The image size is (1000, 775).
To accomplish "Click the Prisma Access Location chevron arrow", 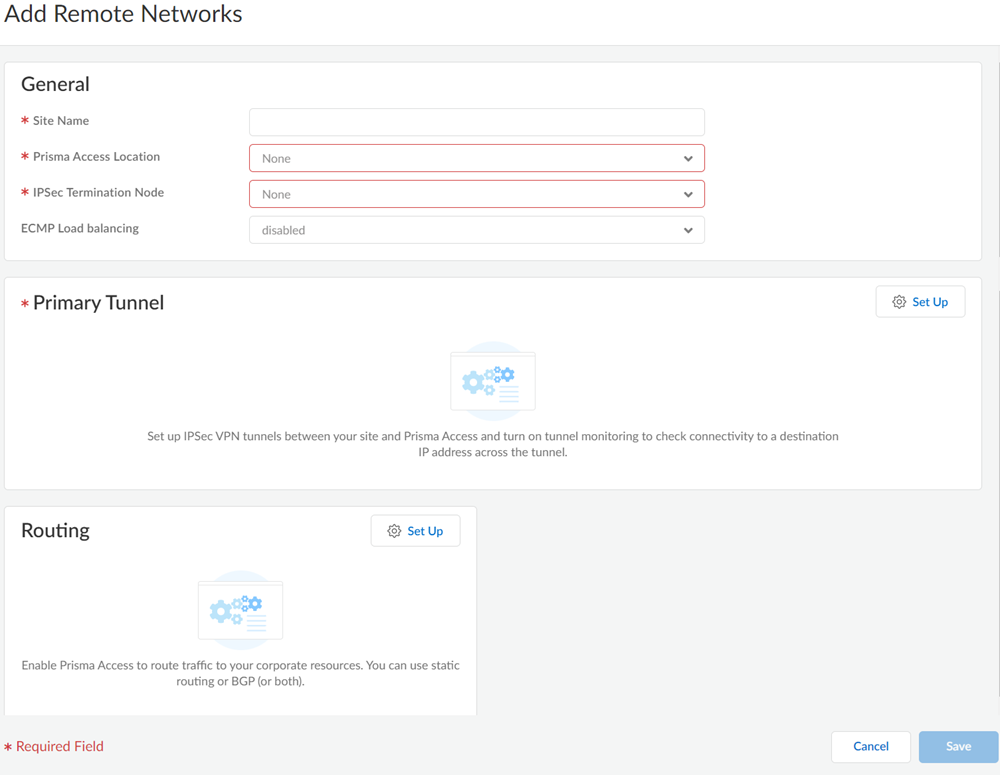I will 688,158.
